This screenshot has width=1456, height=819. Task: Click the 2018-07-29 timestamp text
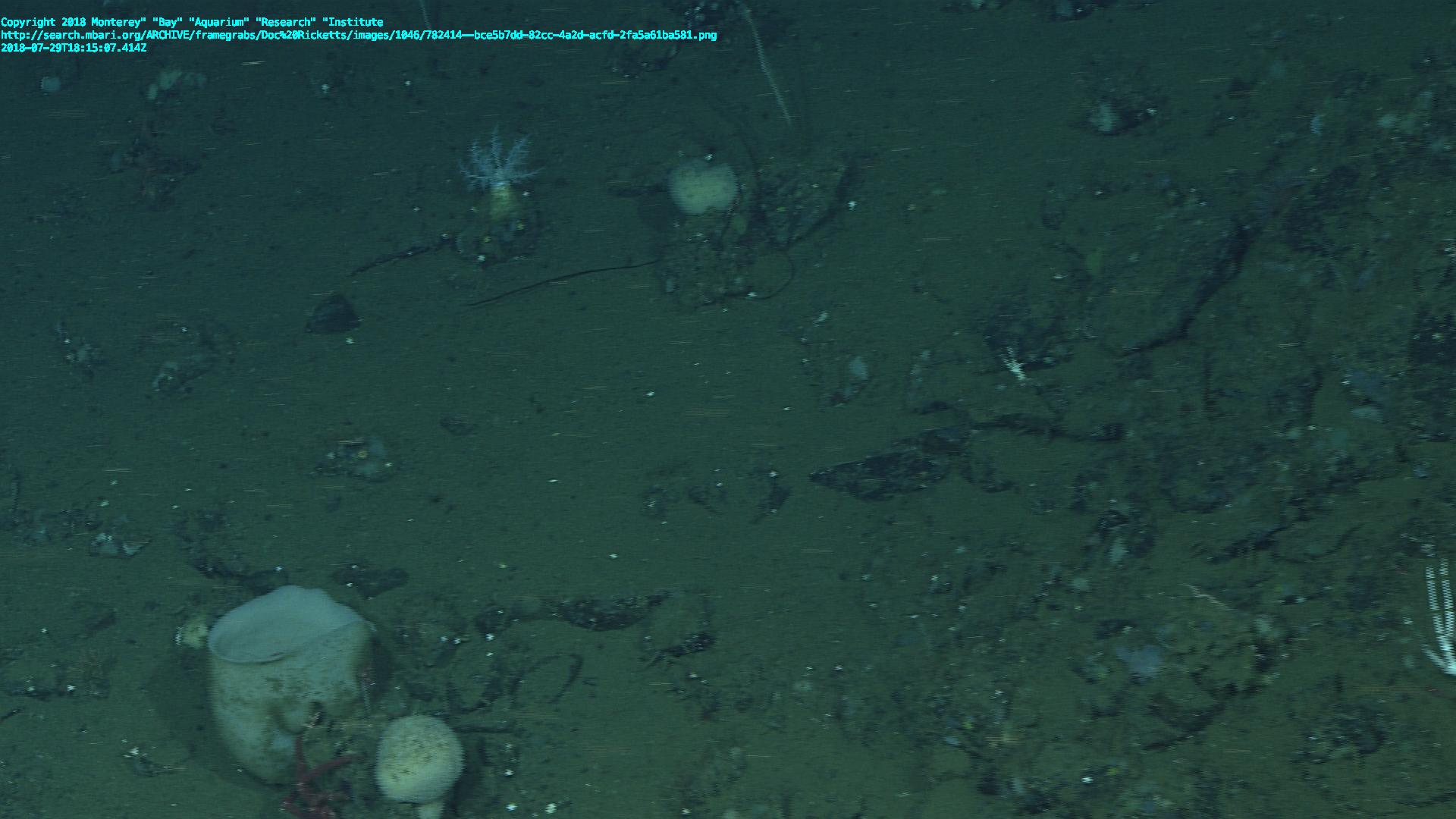74,48
